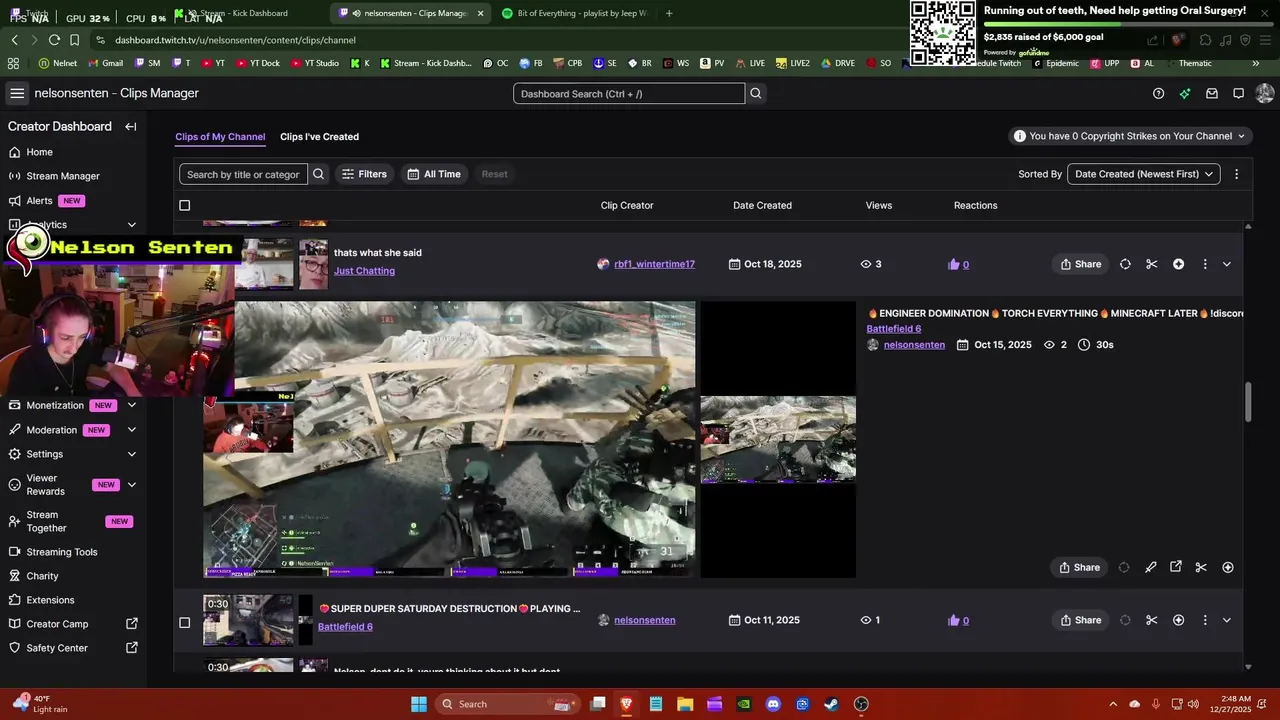Click the Windows Start button
This screenshot has width=1280, height=720.
pyautogui.click(x=418, y=704)
